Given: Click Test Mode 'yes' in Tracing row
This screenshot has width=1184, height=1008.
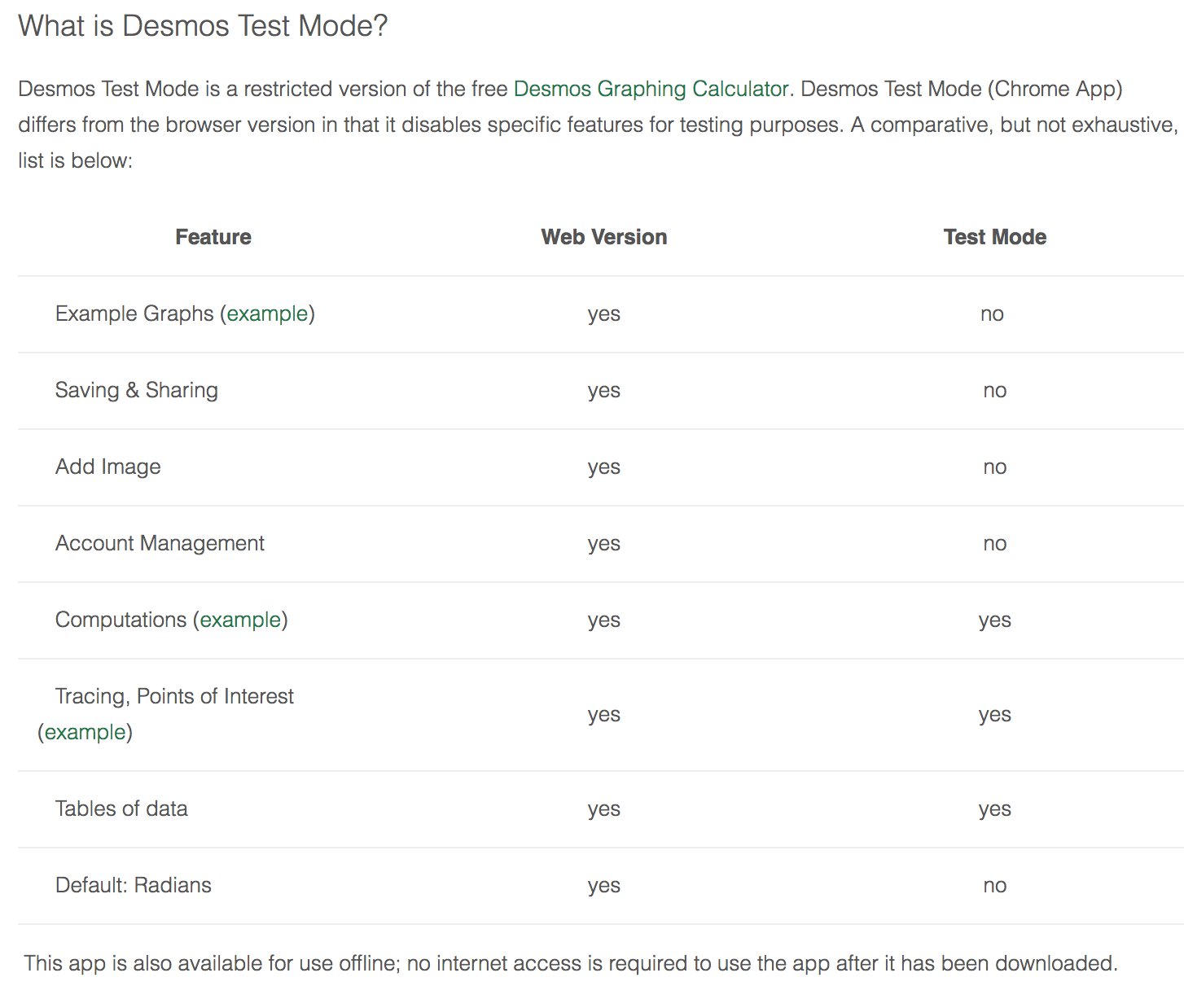Looking at the screenshot, I should coord(995,715).
